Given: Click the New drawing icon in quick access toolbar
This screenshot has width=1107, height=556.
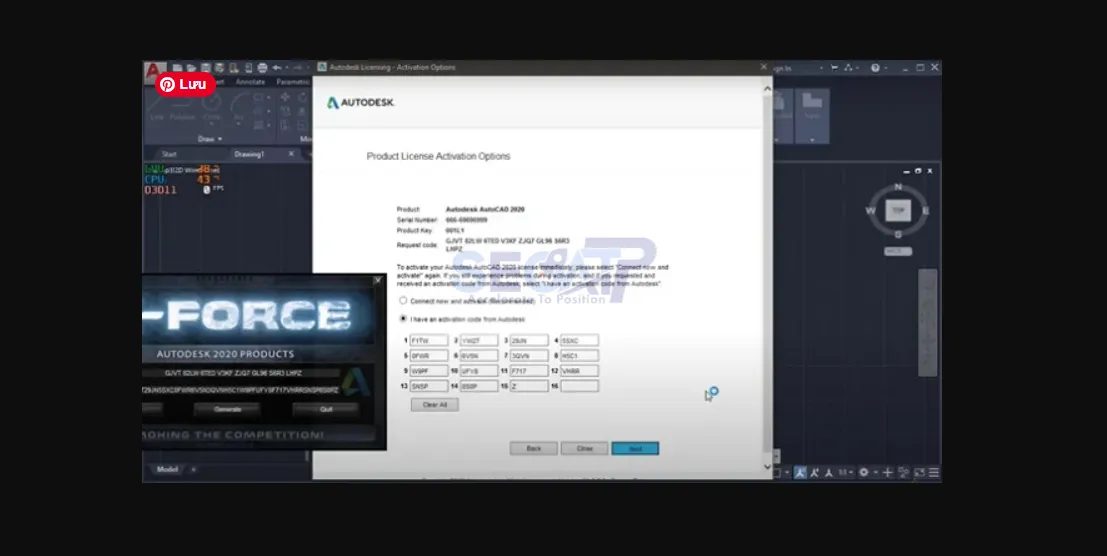Looking at the screenshot, I should coord(177,68).
